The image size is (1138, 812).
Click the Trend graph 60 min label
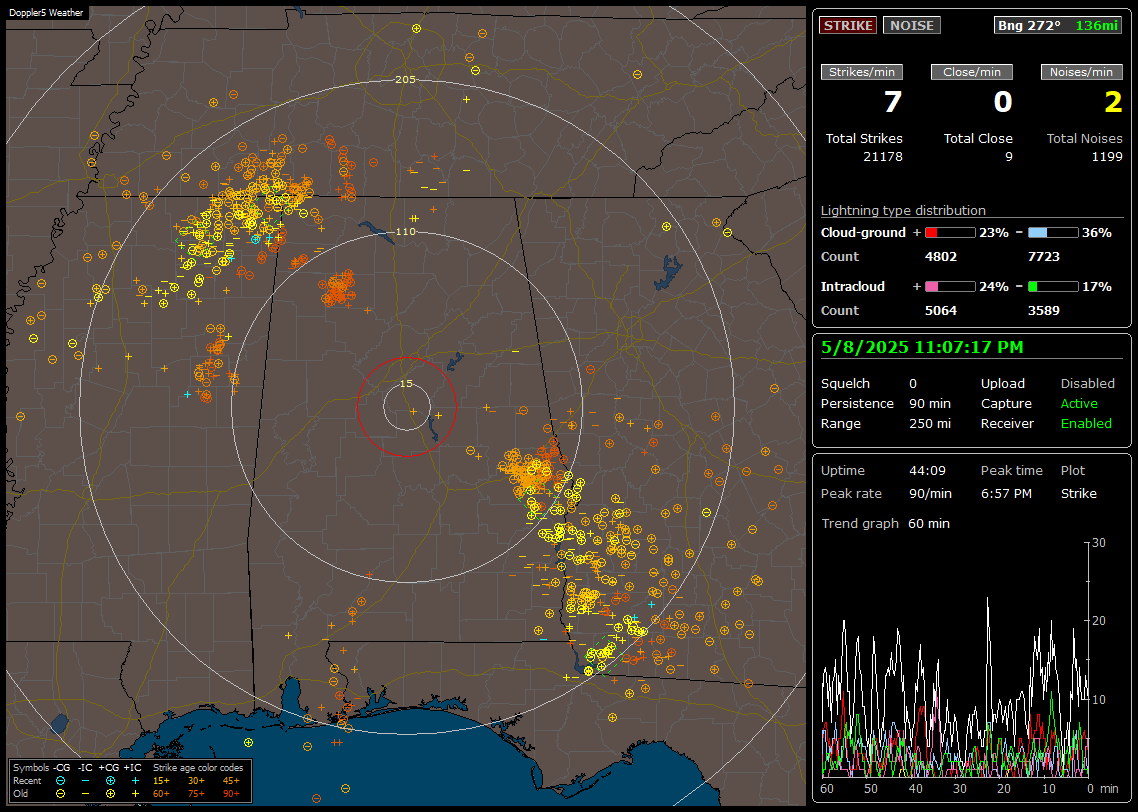click(x=885, y=524)
